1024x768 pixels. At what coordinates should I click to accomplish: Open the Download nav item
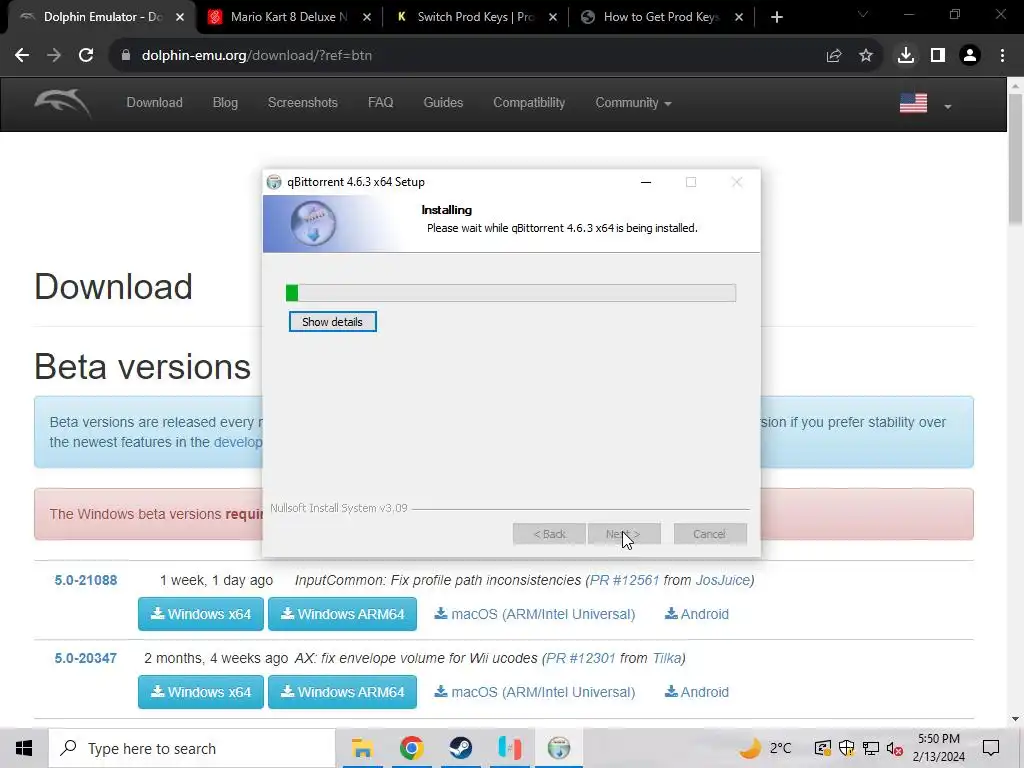(x=155, y=103)
